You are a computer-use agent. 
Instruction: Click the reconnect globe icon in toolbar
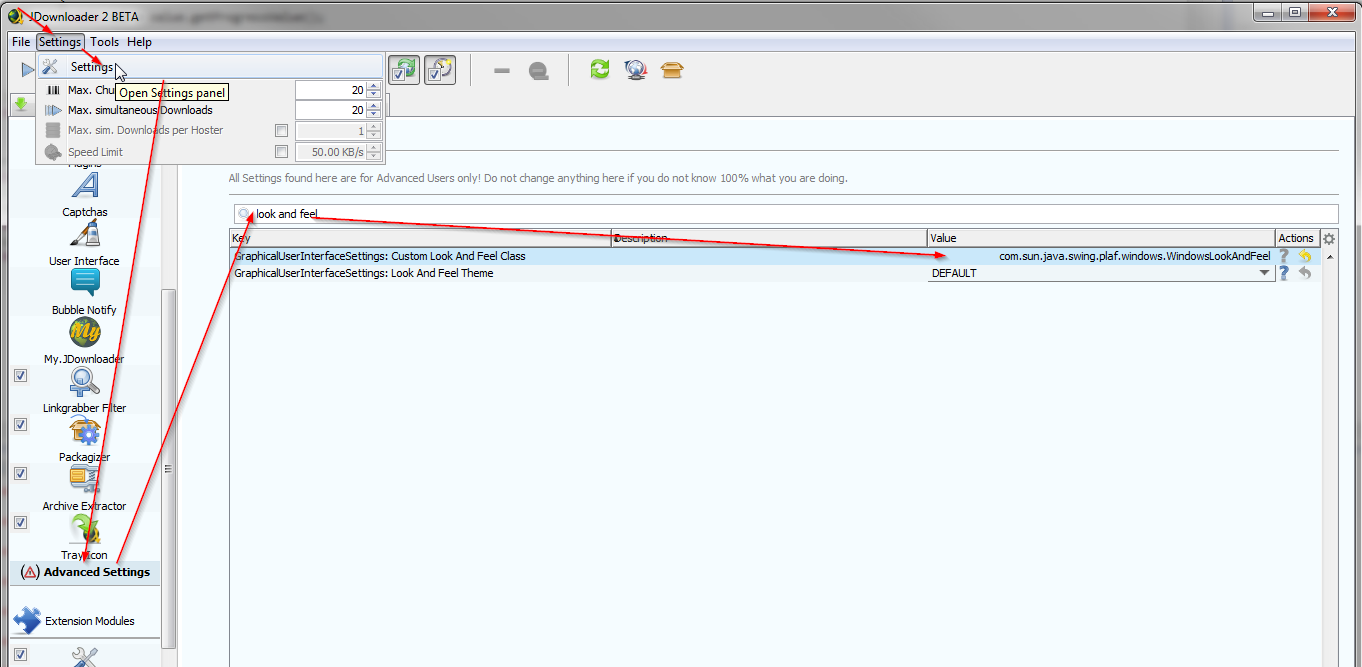click(x=635, y=70)
